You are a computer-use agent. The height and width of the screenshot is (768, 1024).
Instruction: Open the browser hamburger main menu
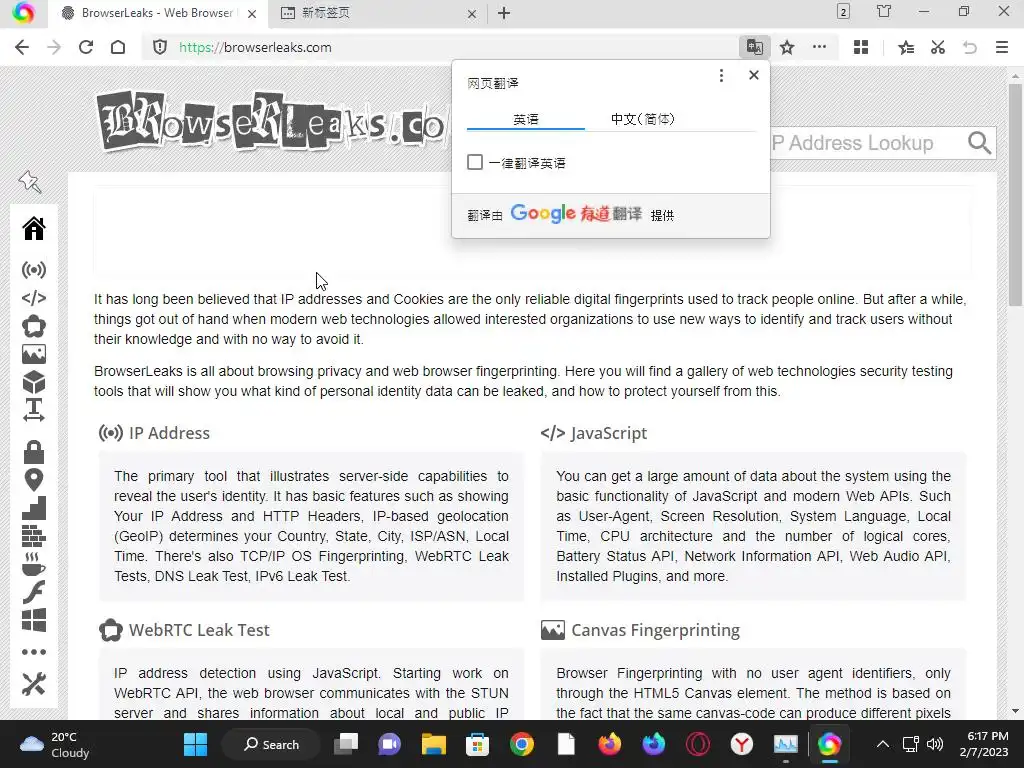1002,47
